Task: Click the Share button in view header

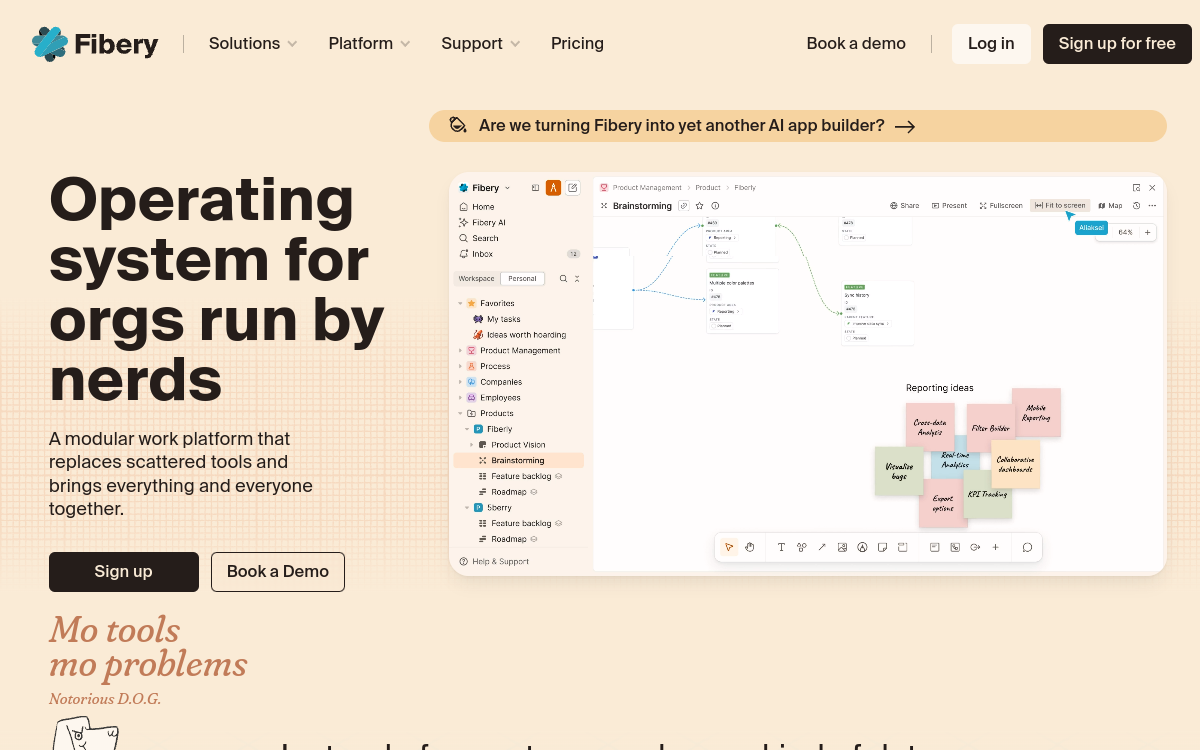Action: click(905, 205)
